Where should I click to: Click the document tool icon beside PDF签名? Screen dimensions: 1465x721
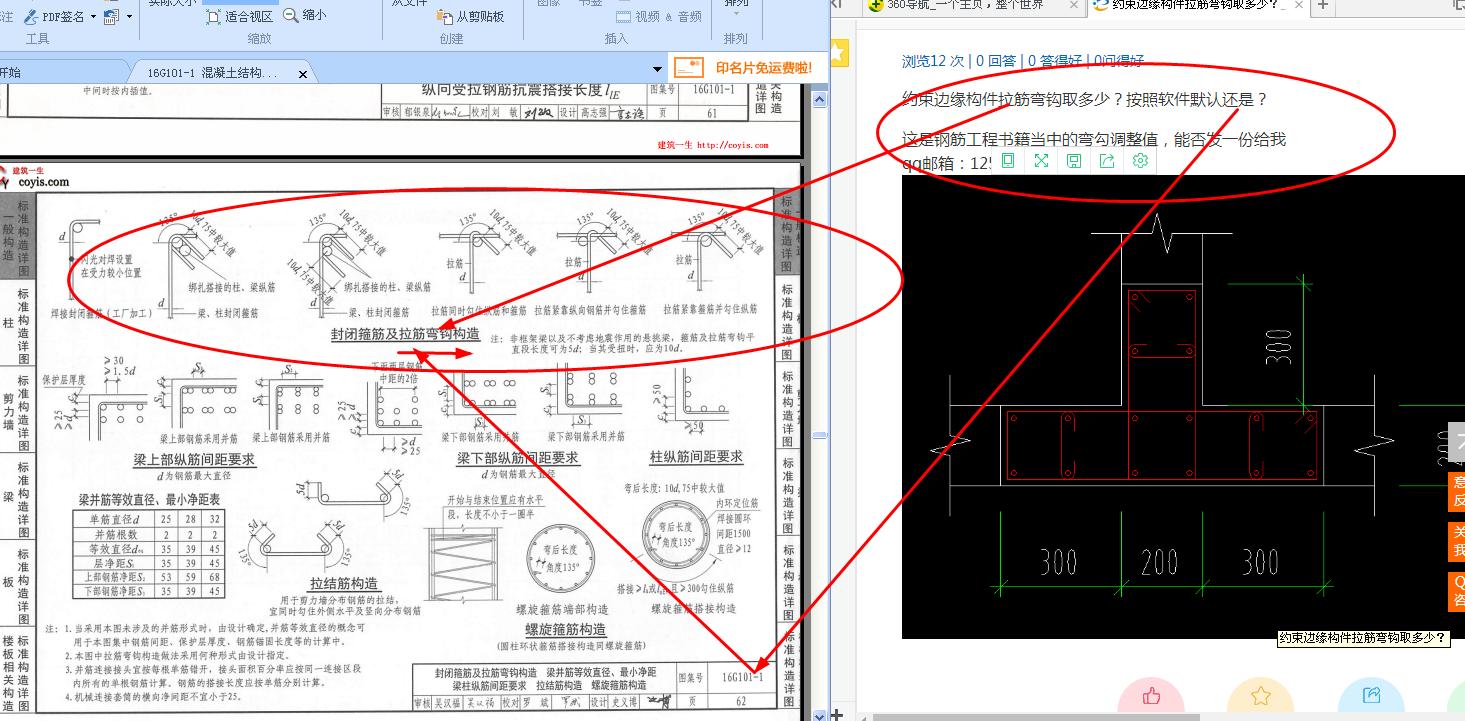pyautogui.click(x=111, y=16)
